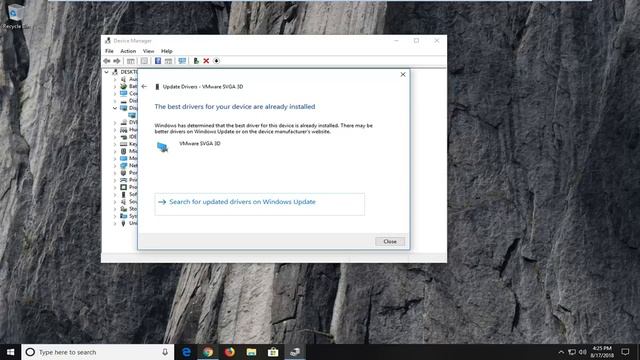
Task: Click the scan for hardware changes monitor icon
Action: click(x=182, y=61)
